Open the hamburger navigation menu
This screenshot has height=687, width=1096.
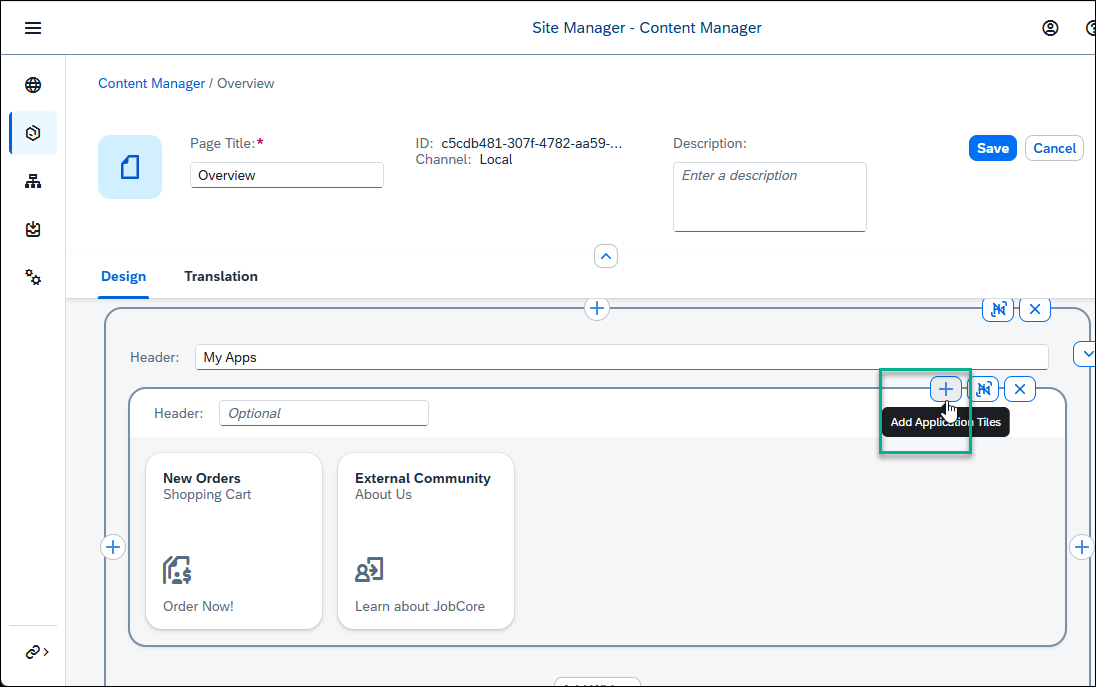[33, 28]
